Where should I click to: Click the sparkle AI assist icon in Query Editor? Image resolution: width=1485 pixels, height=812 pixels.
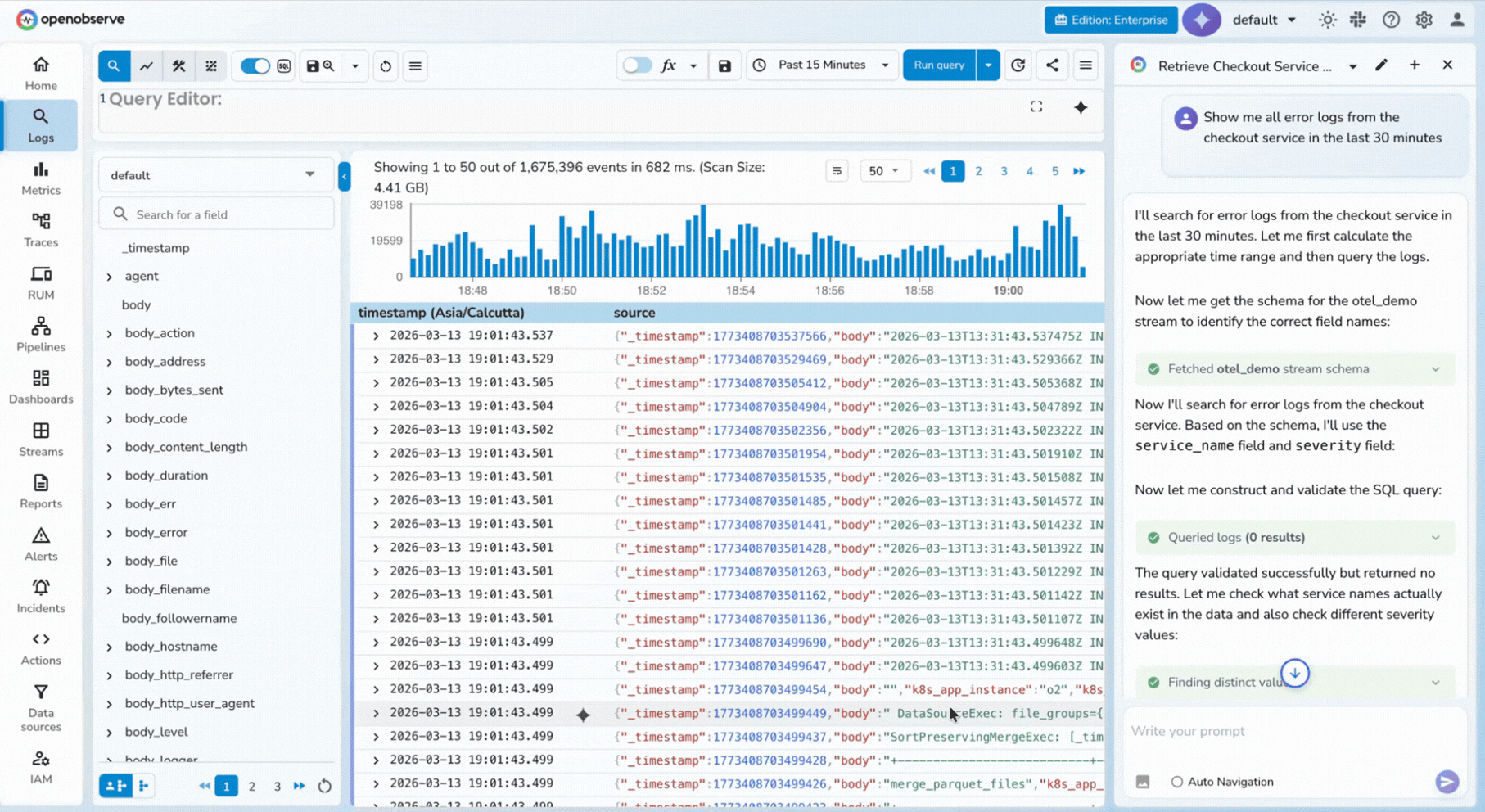point(1081,107)
